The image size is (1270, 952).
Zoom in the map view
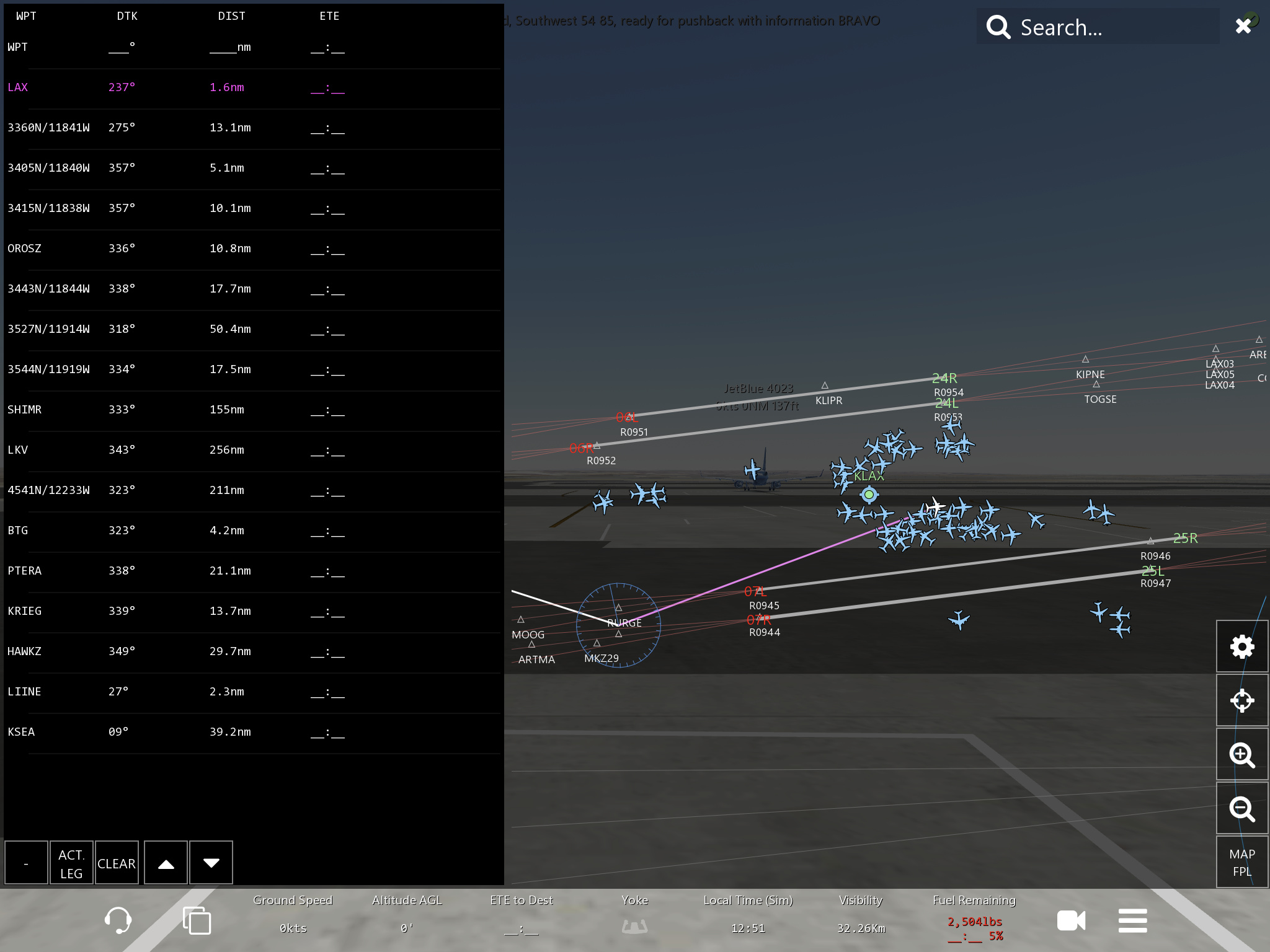pos(1241,755)
